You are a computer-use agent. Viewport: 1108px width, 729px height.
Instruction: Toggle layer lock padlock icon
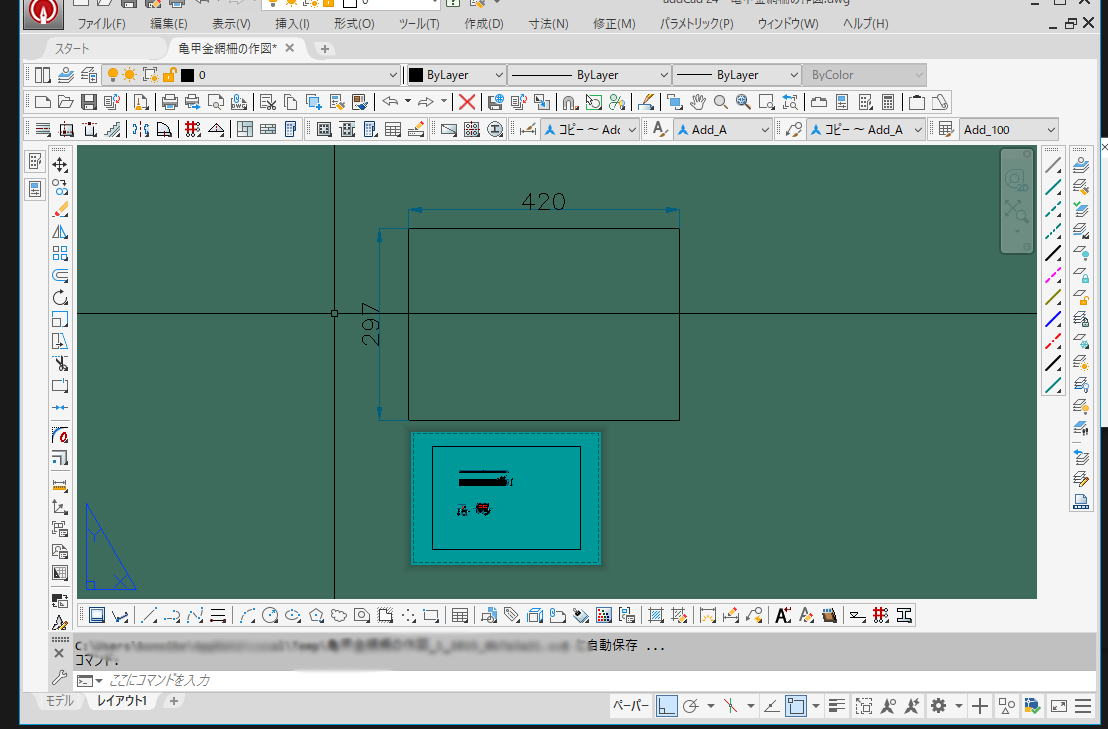[169, 75]
